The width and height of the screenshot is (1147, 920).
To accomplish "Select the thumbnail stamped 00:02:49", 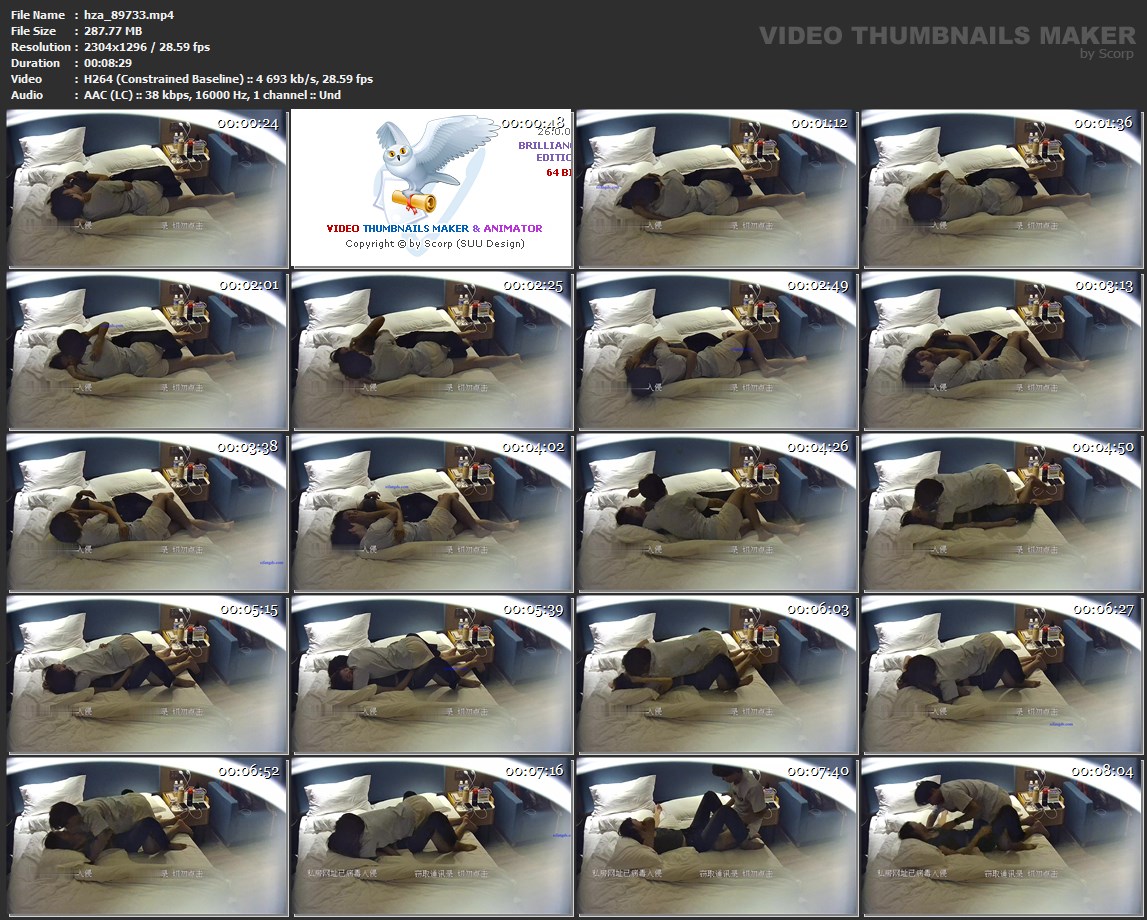I will click(717, 350).
